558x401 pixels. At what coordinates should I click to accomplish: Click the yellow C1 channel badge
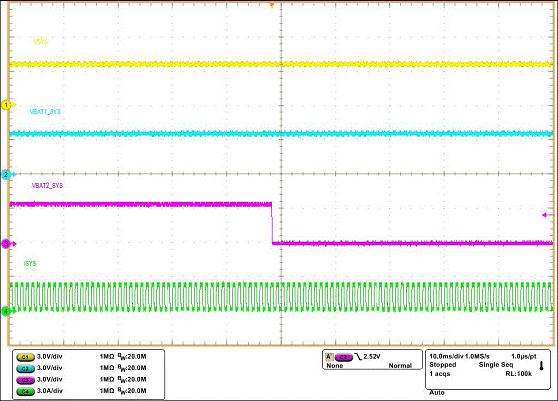tap(26, 357)
